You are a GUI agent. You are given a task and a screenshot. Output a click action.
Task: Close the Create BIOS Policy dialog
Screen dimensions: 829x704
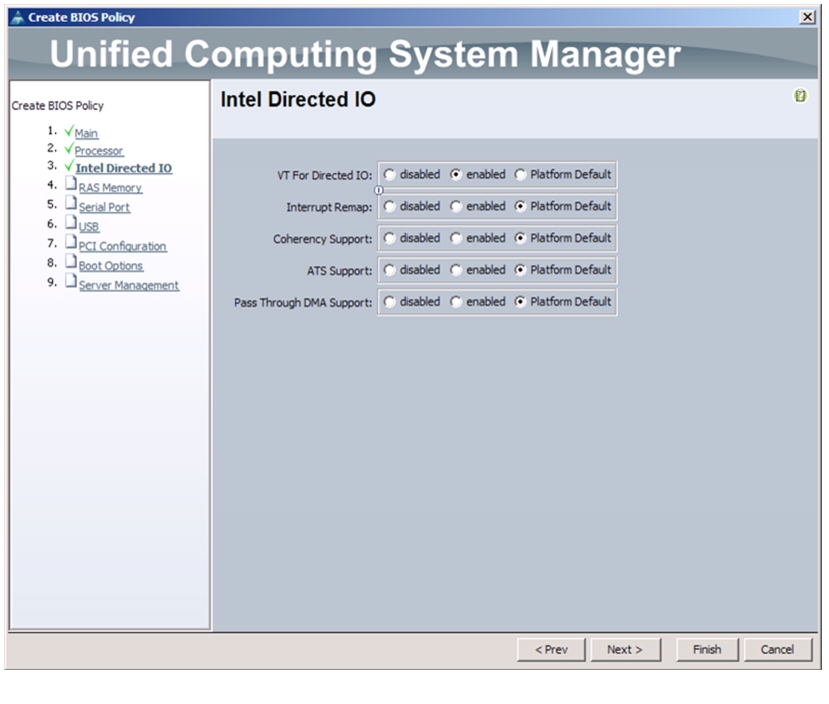pos(807,17)
